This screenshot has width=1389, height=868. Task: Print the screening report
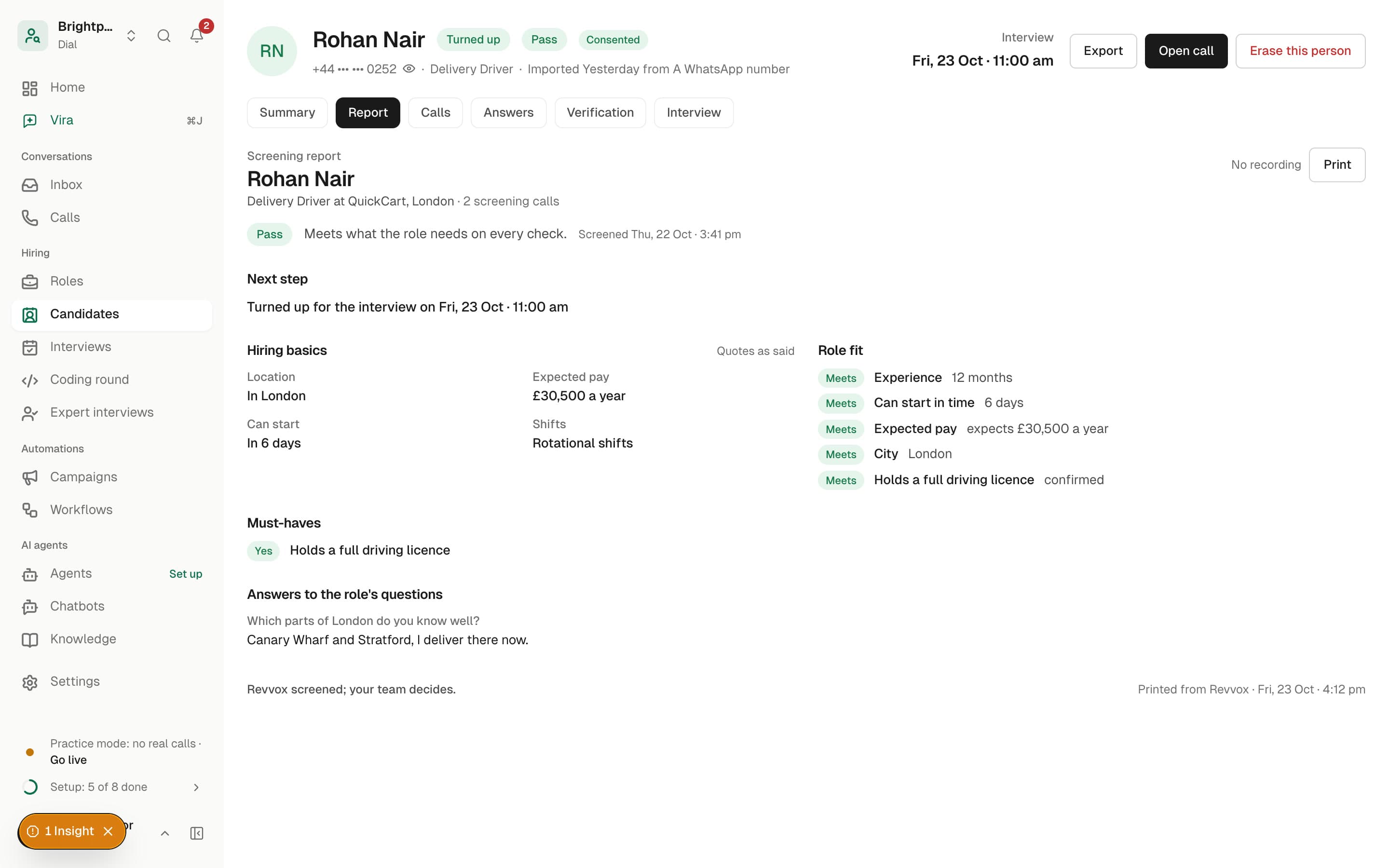[x=1337, y=165]
